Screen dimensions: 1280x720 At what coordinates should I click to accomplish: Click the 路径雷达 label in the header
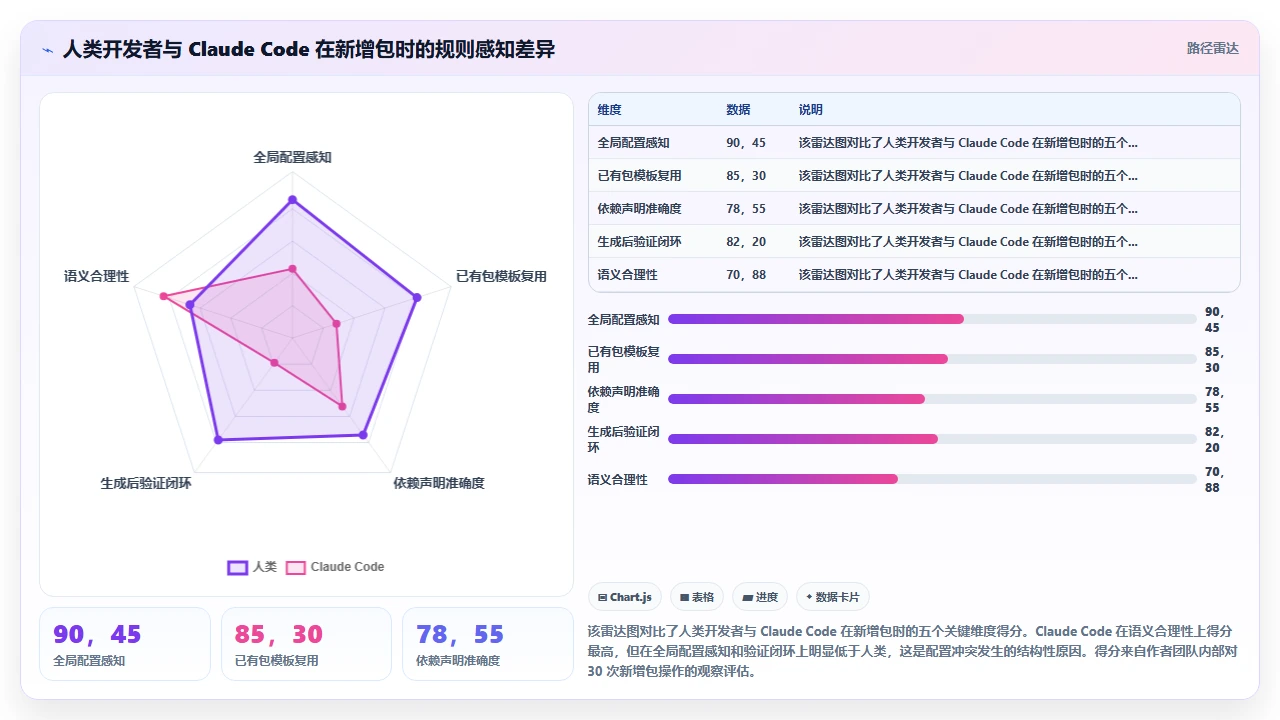pos(1212,48)
